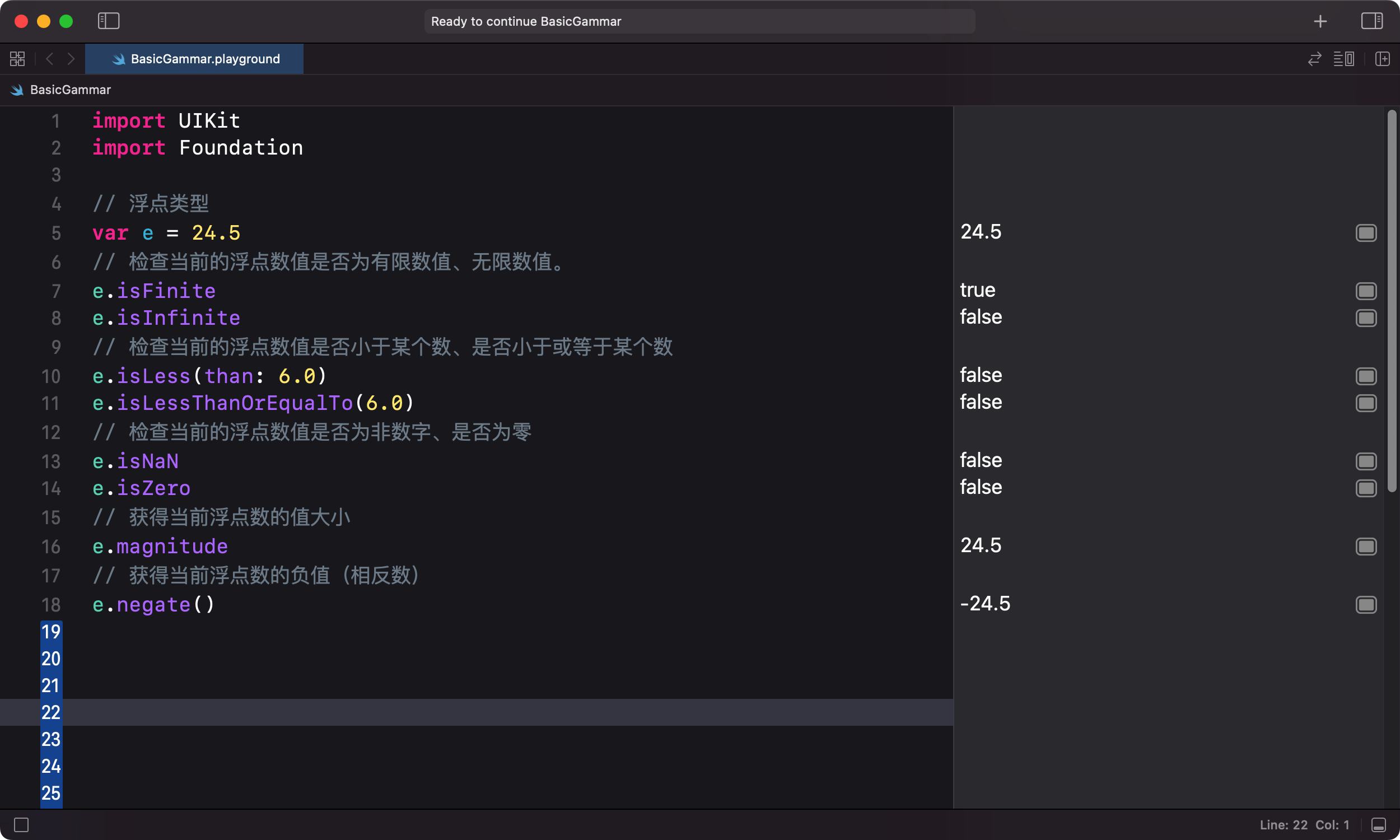Show inline result for e.magnitude
The width and height of the screenshot is (1400, 840).
tap(1366, 547)
